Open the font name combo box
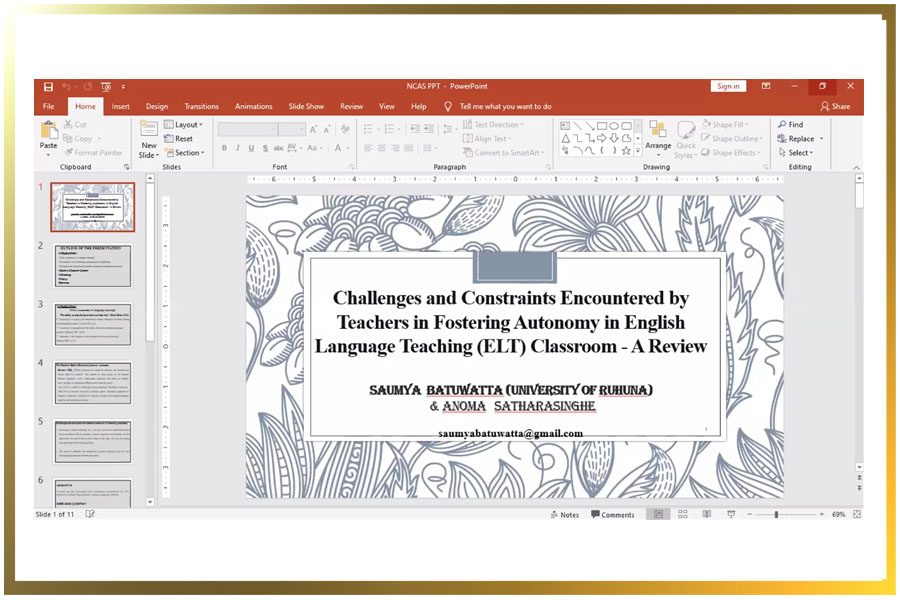Viewport: 900px width, 600px height. [247, 129]
